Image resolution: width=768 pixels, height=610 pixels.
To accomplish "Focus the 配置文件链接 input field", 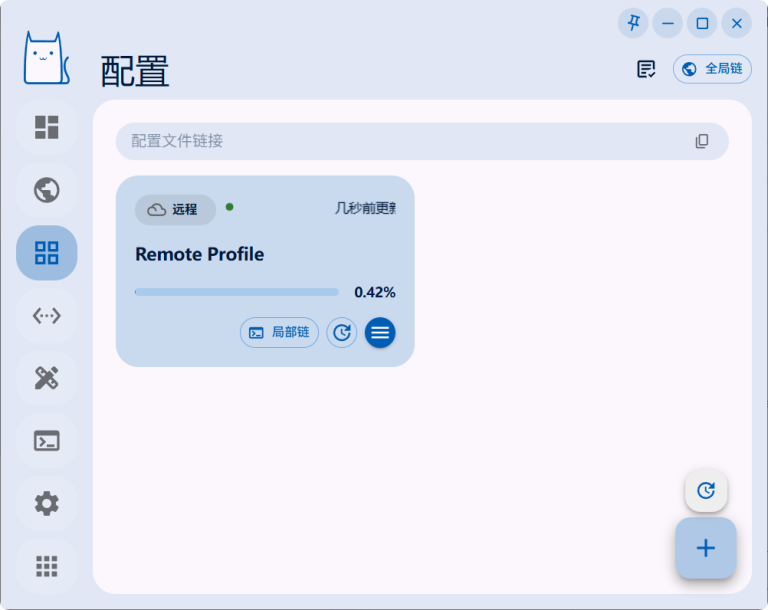I will pos(422,141).
